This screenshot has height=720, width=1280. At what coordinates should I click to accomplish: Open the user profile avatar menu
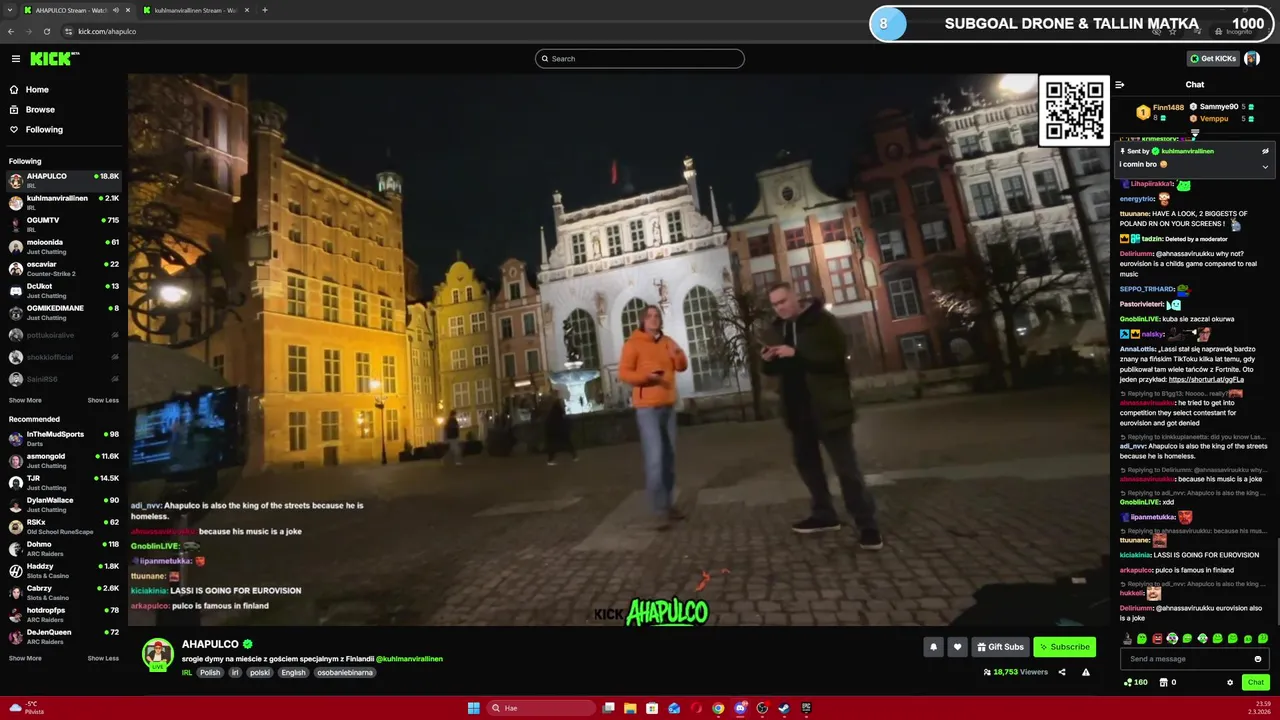(1252, 59)
